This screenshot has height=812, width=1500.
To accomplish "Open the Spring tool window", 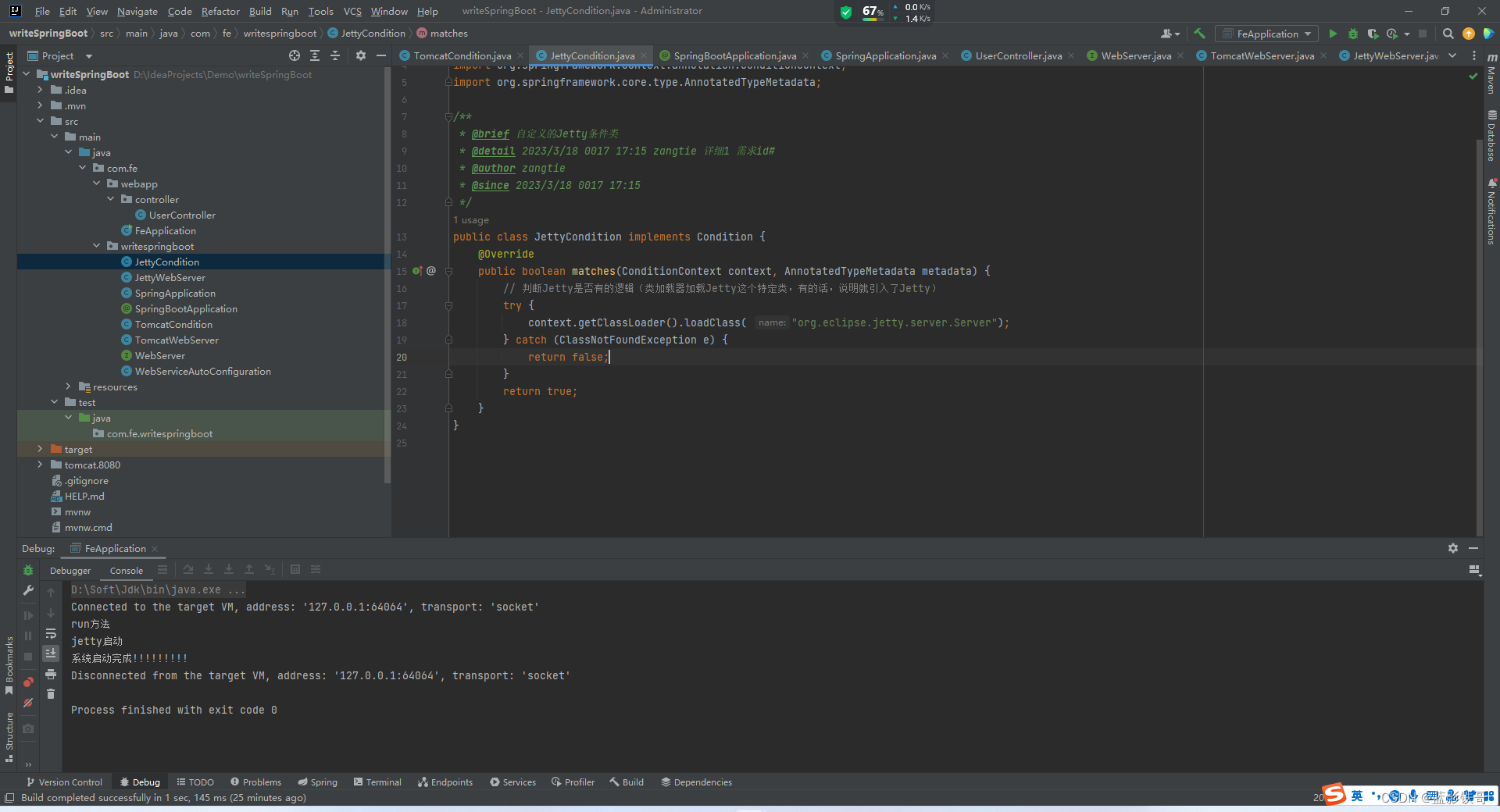I will 317,782.
